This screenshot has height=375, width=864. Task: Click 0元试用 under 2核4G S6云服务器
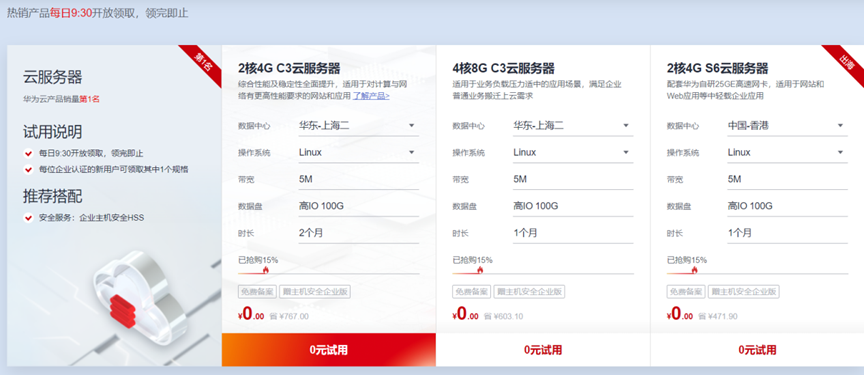(x=757, y=350)
